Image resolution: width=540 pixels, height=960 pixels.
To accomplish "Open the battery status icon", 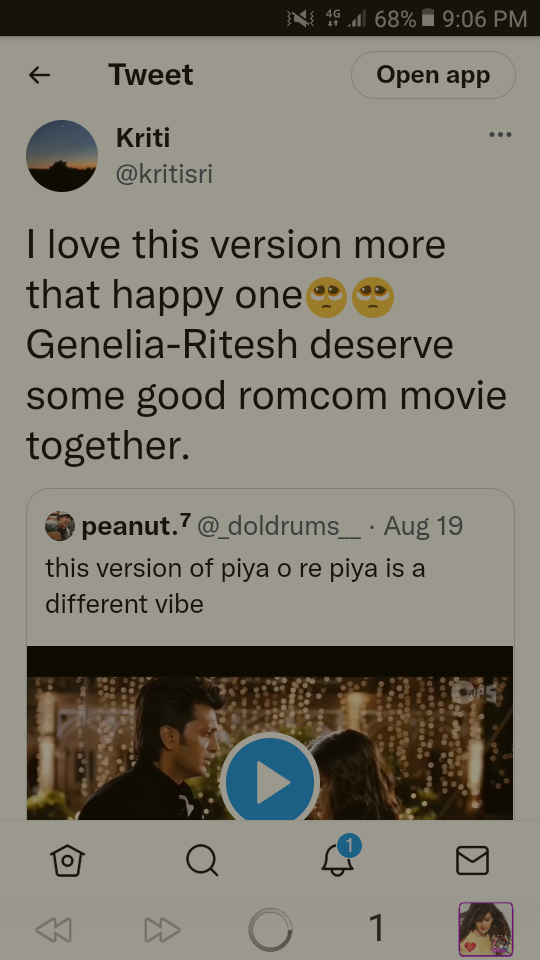I will coord(428,18).
